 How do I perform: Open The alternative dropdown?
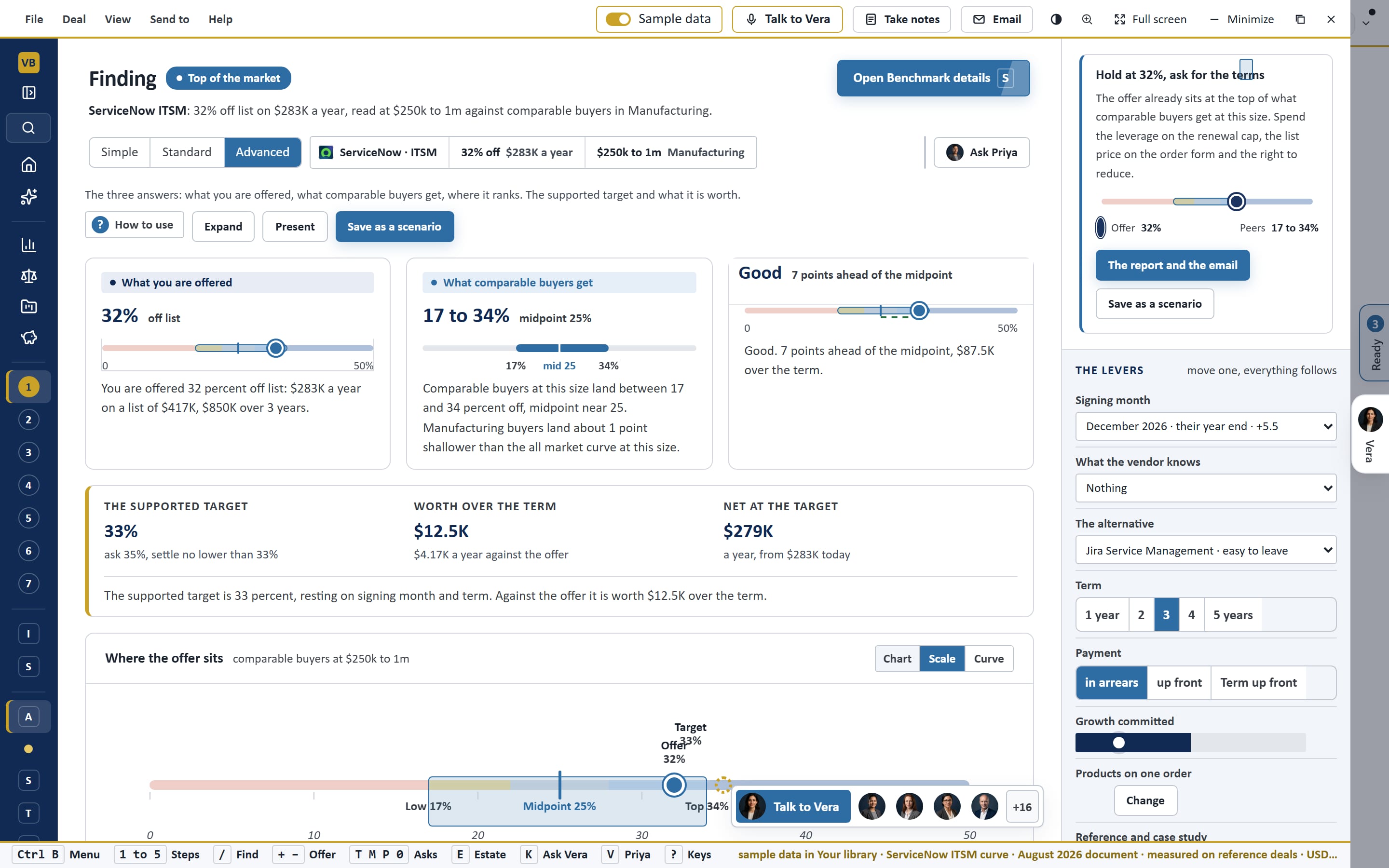click(1205, 551)
